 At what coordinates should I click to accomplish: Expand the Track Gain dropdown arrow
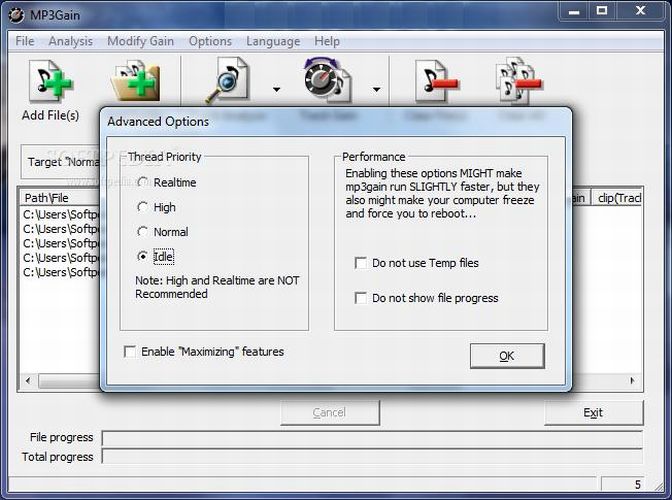coord(376,90)
